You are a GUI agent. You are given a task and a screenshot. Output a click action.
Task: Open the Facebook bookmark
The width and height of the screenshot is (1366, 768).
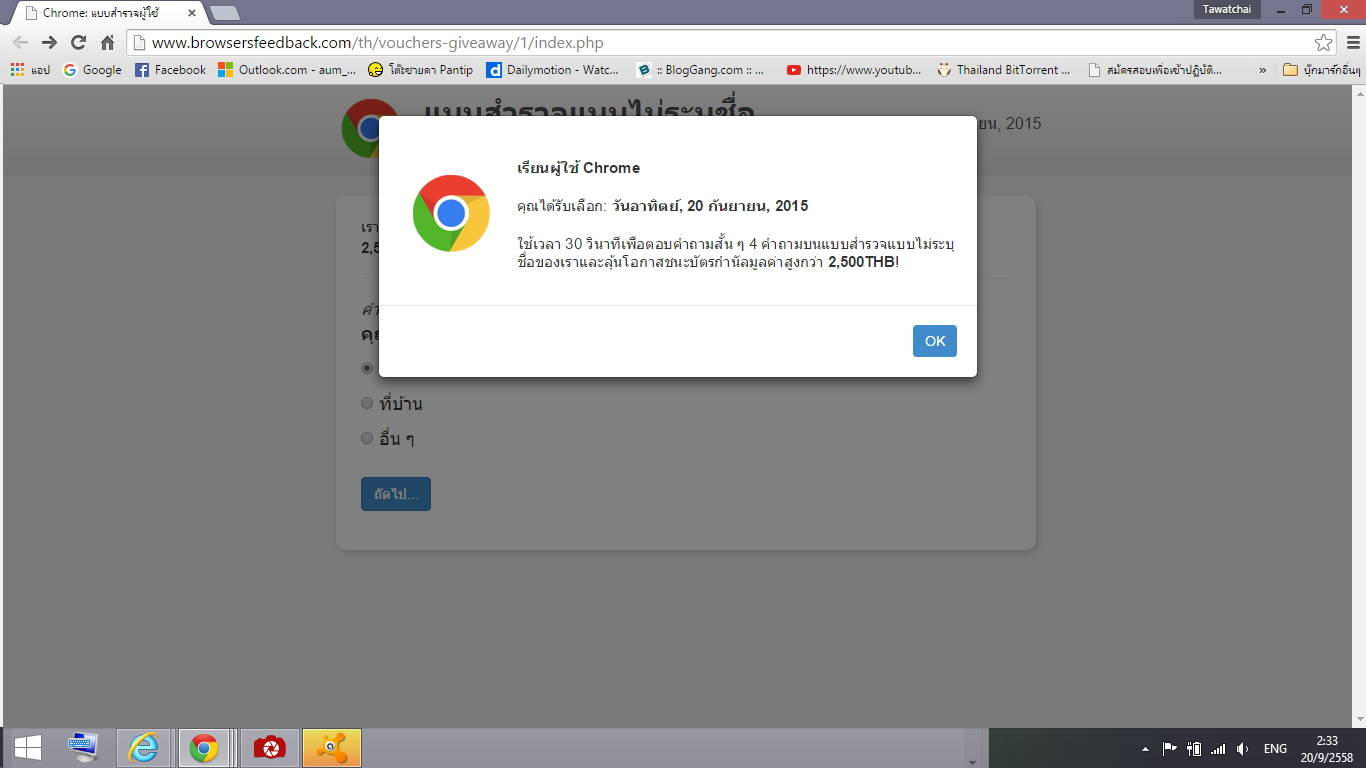point(170,70)
